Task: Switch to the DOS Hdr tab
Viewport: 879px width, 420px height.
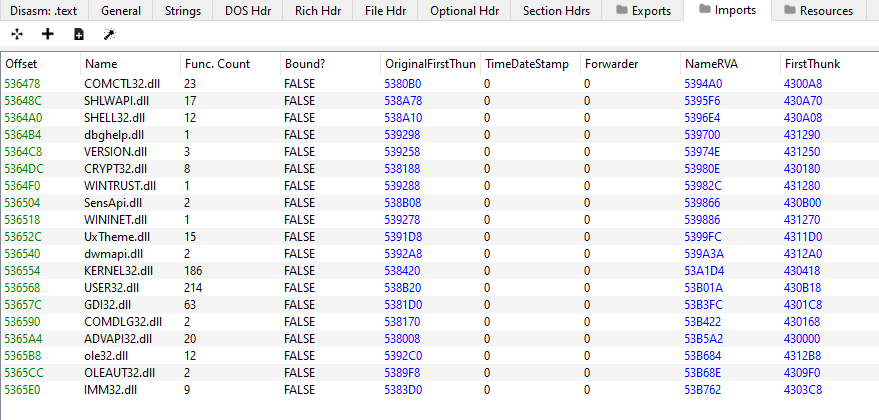Action: pyautogui.click(x=247, y=11)
